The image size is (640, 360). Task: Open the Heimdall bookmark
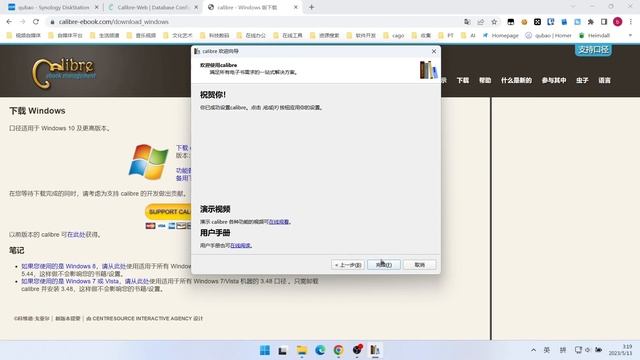pos(594,36)
